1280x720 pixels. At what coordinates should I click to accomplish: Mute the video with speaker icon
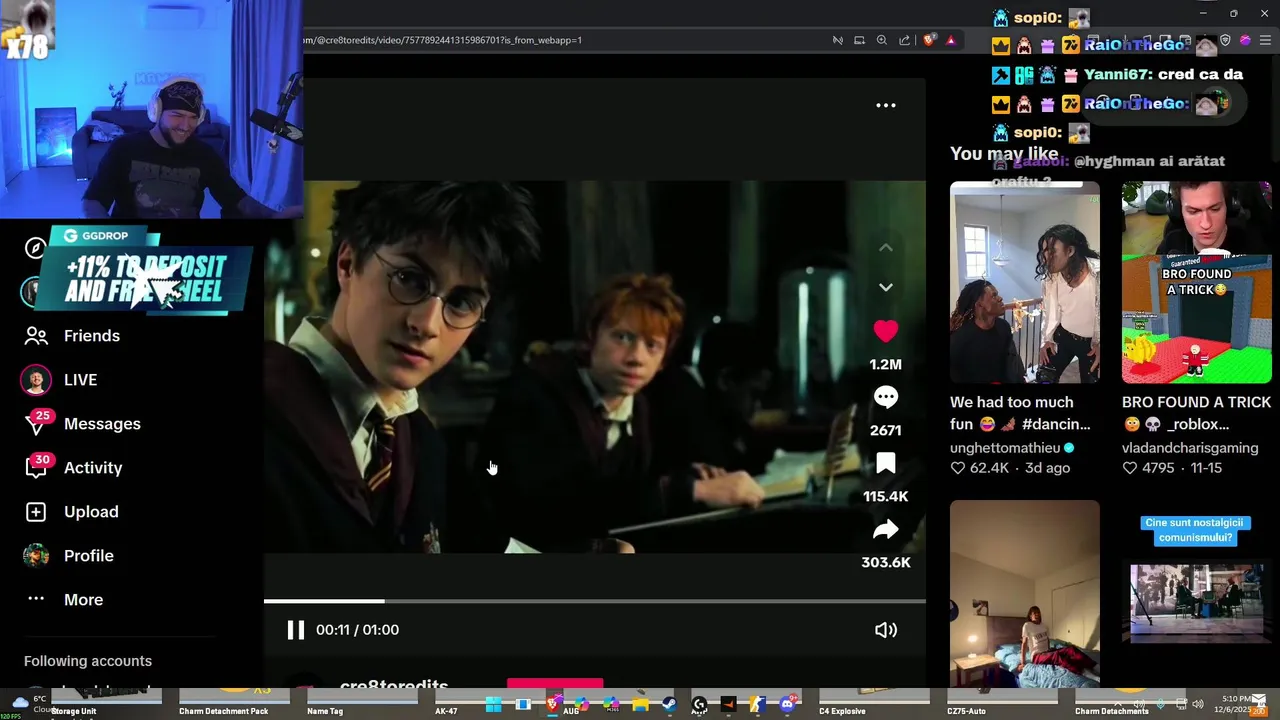(x=886, y=630)
